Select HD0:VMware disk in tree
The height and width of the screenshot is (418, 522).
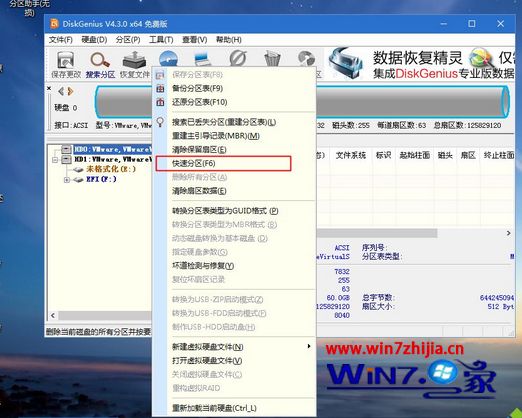[112, 149]
